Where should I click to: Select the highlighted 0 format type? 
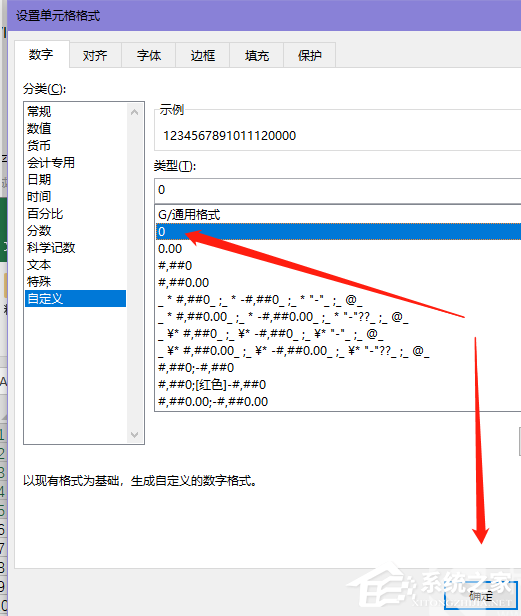(338, 232)
